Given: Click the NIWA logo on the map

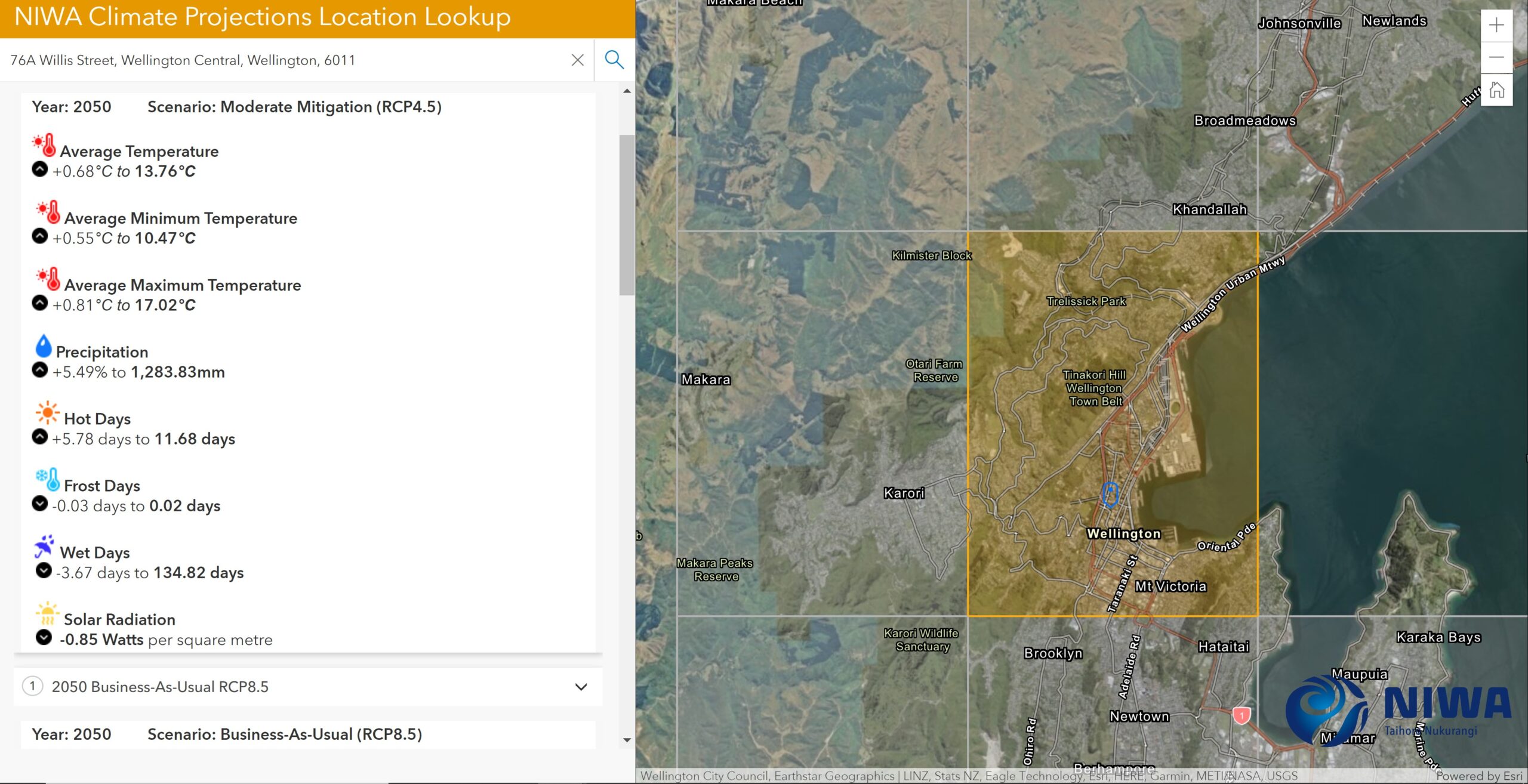Looking at the screenshot, I should (x=1398, y=711).
